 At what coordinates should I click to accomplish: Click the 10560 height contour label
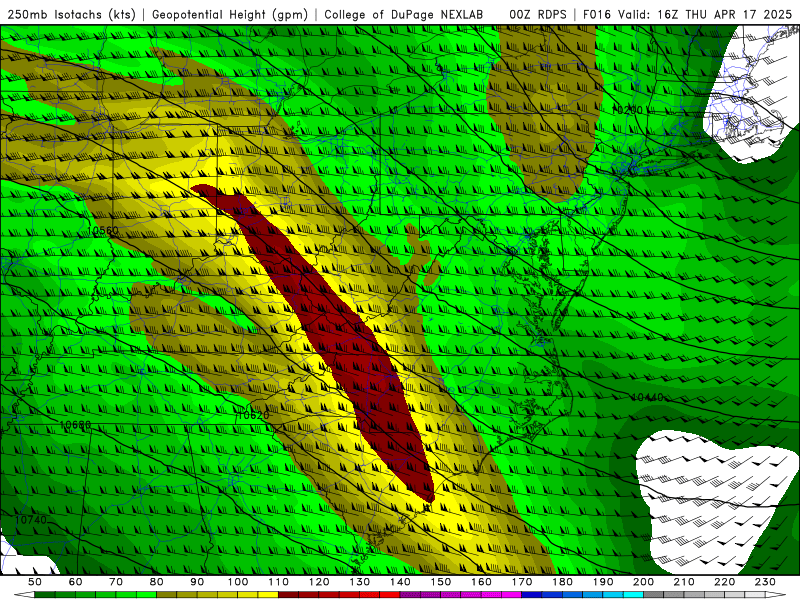[103, 231]
